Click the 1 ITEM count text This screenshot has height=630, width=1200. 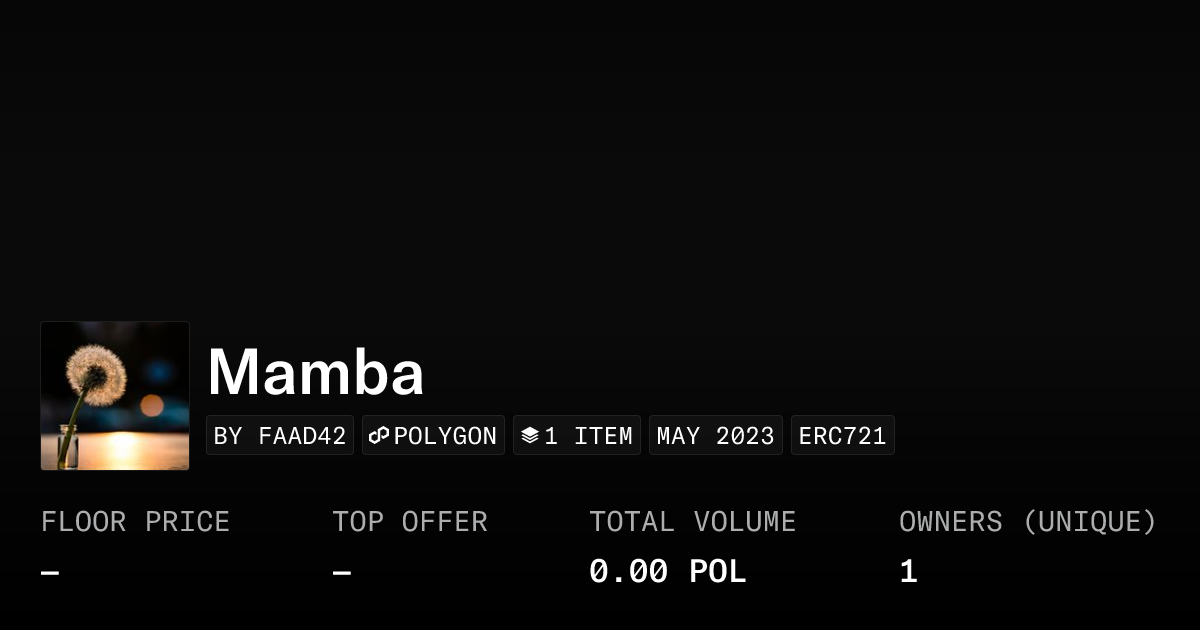point(588,436)
